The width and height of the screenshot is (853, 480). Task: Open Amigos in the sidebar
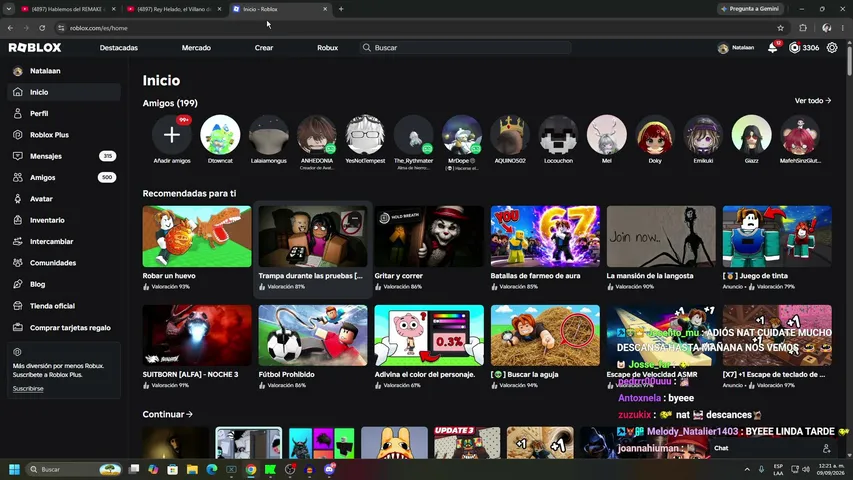tap(64, 177)
